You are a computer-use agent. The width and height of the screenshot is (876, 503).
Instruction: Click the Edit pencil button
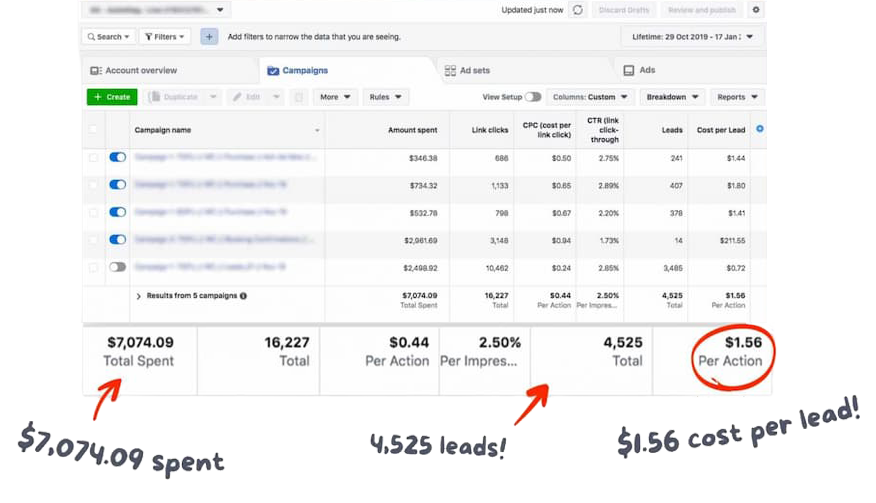click(247, 97)
